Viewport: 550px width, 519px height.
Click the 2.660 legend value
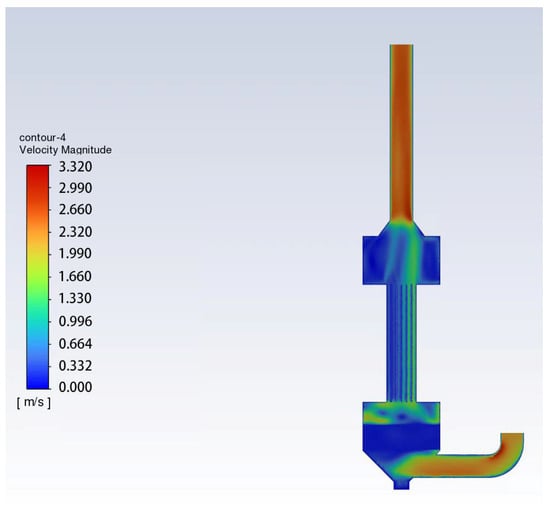(x=75, y=210)
